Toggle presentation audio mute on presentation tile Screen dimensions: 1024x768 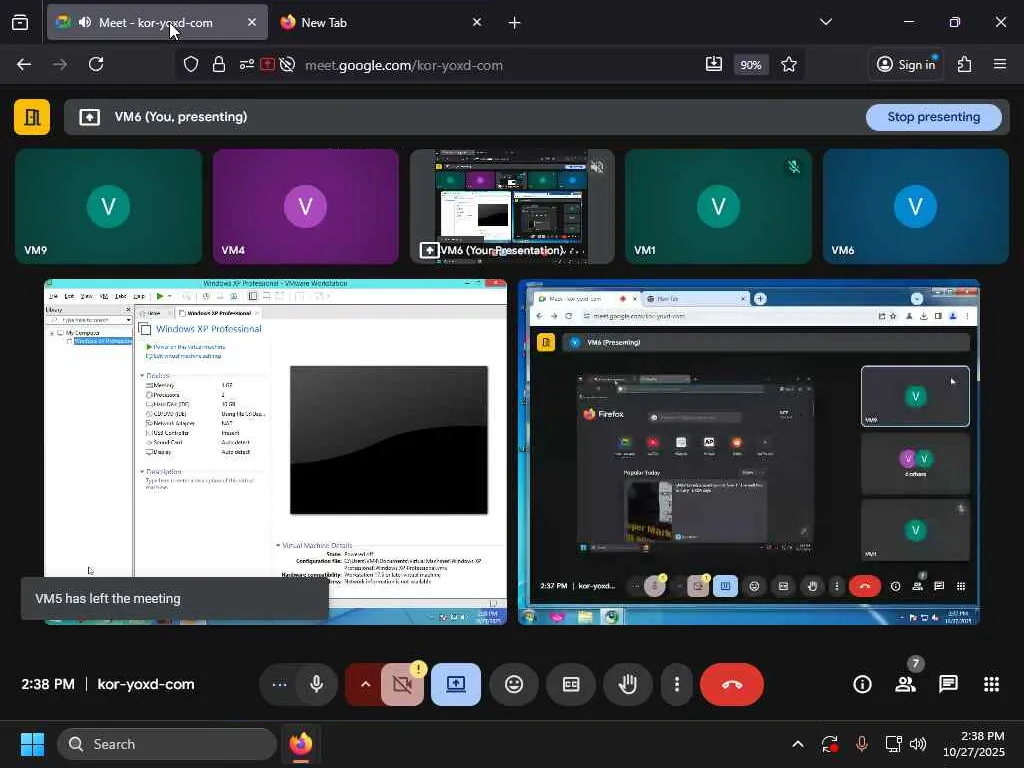[x=597, y=167]
